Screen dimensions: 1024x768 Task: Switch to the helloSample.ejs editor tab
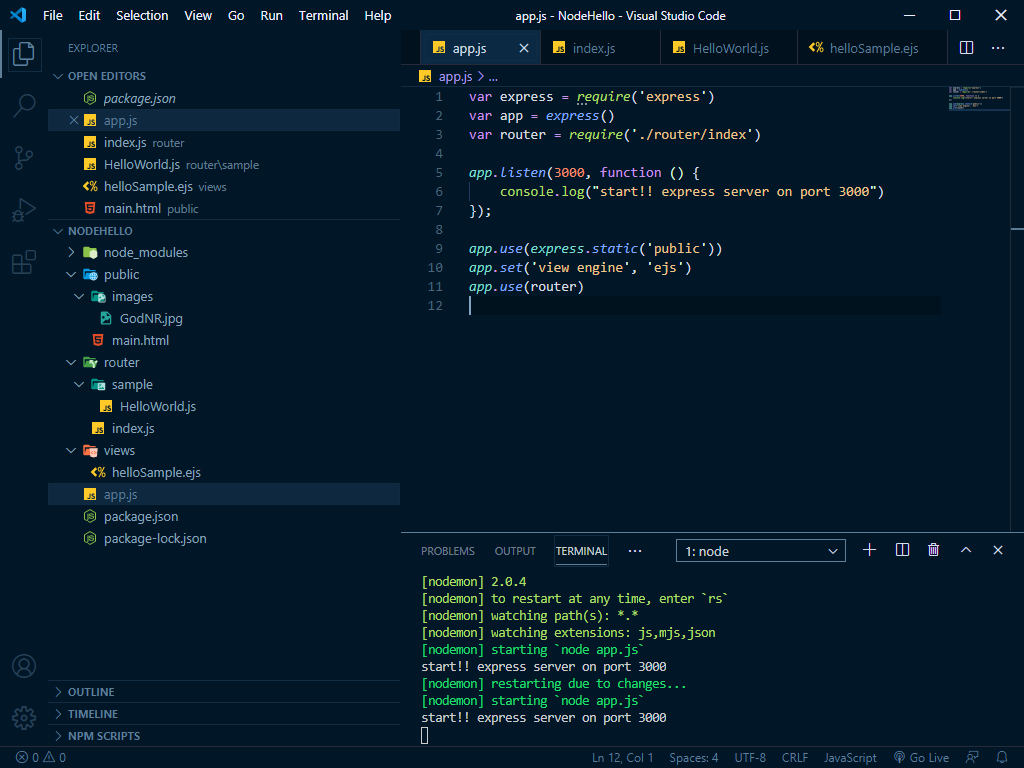tap(872, 48)
